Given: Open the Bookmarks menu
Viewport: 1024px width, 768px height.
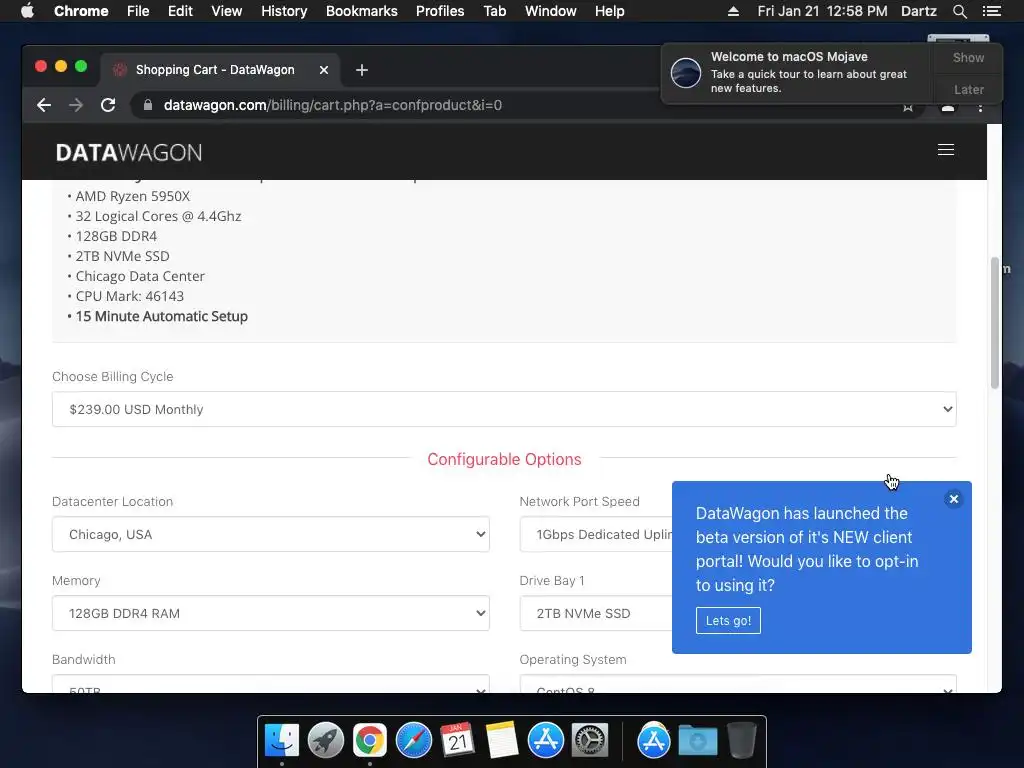Looking at the screenshot, I should point(362,11).
